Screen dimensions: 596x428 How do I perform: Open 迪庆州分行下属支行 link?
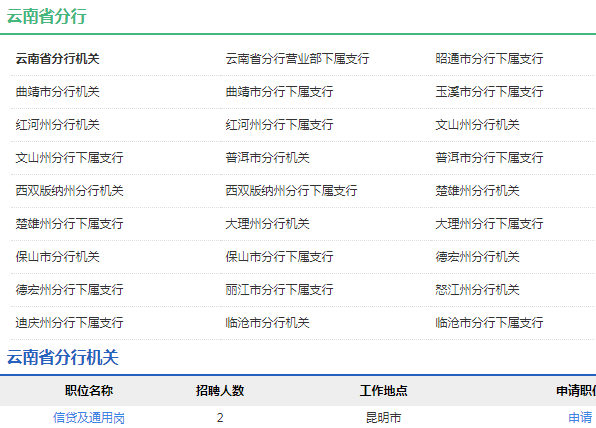[69, 323]
